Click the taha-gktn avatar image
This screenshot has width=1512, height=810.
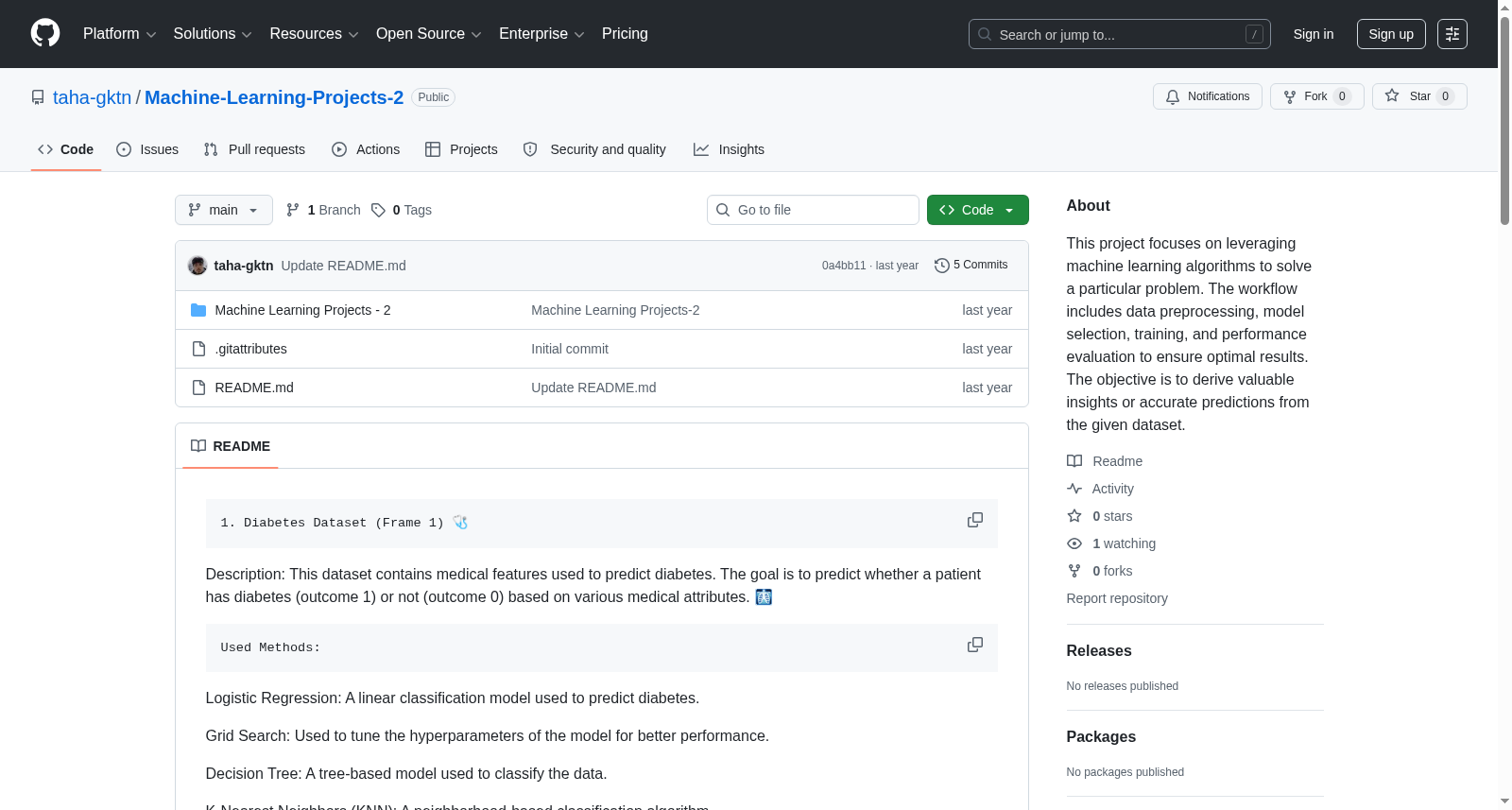[198, 266]
